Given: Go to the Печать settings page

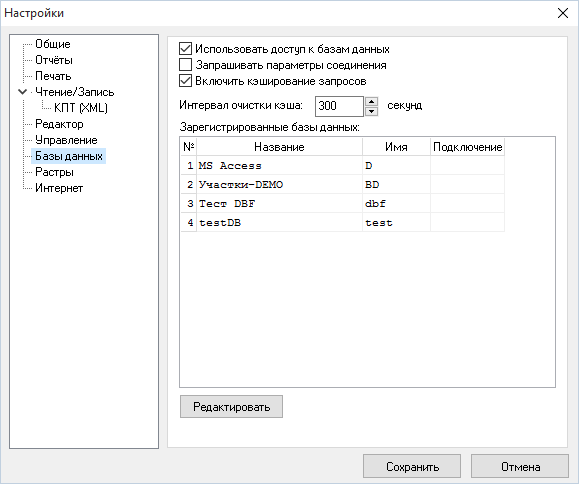Looking at the screenshot, I should click(x=53, y=76).
